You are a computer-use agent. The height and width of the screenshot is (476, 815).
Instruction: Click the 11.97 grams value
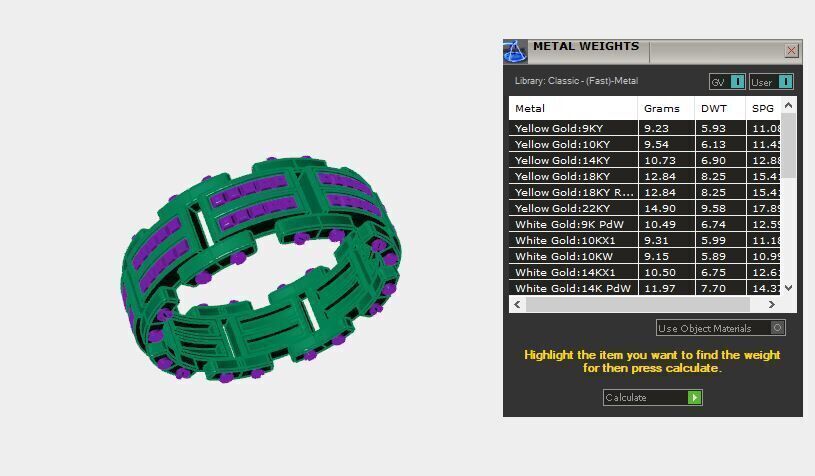660,288
